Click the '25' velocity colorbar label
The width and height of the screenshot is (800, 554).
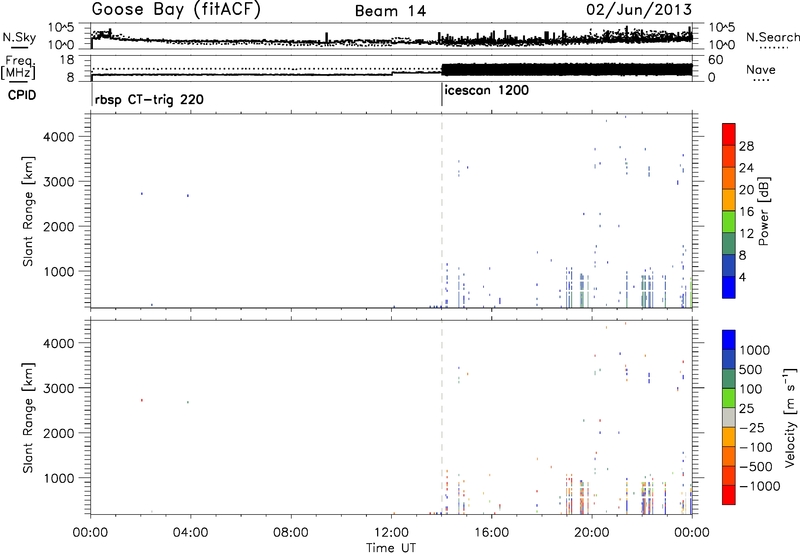pyautogui.click(x=746, y=409)
